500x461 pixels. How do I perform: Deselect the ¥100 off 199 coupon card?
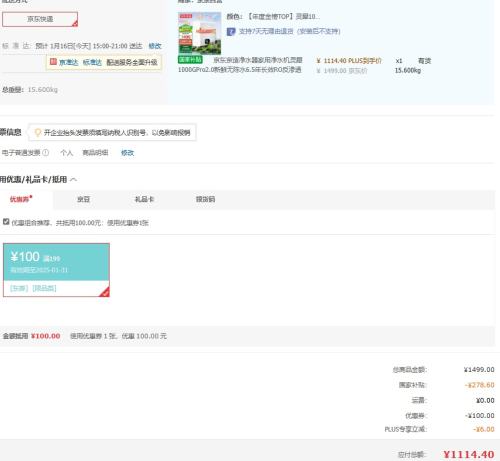[x=56, y=270]
